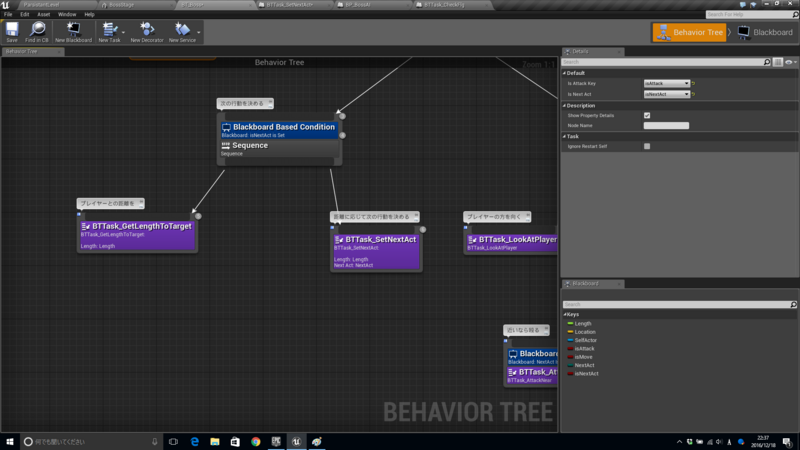Select the SelfActor blackboard key
800x450 pixels.
coord(585,340)
